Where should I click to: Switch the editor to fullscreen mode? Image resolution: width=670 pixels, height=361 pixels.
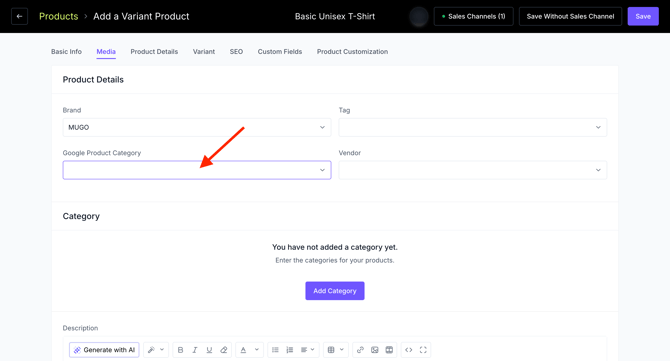point(423,350)
